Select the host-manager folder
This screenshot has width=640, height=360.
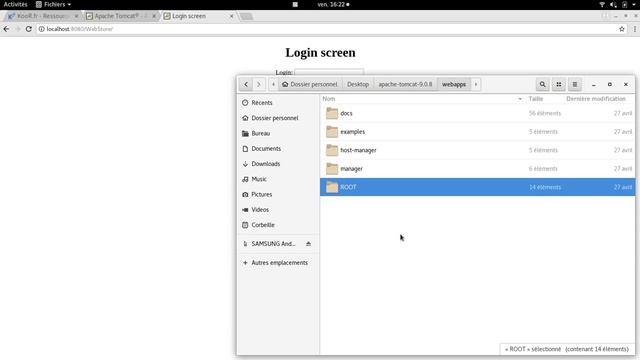coord(477,150)
